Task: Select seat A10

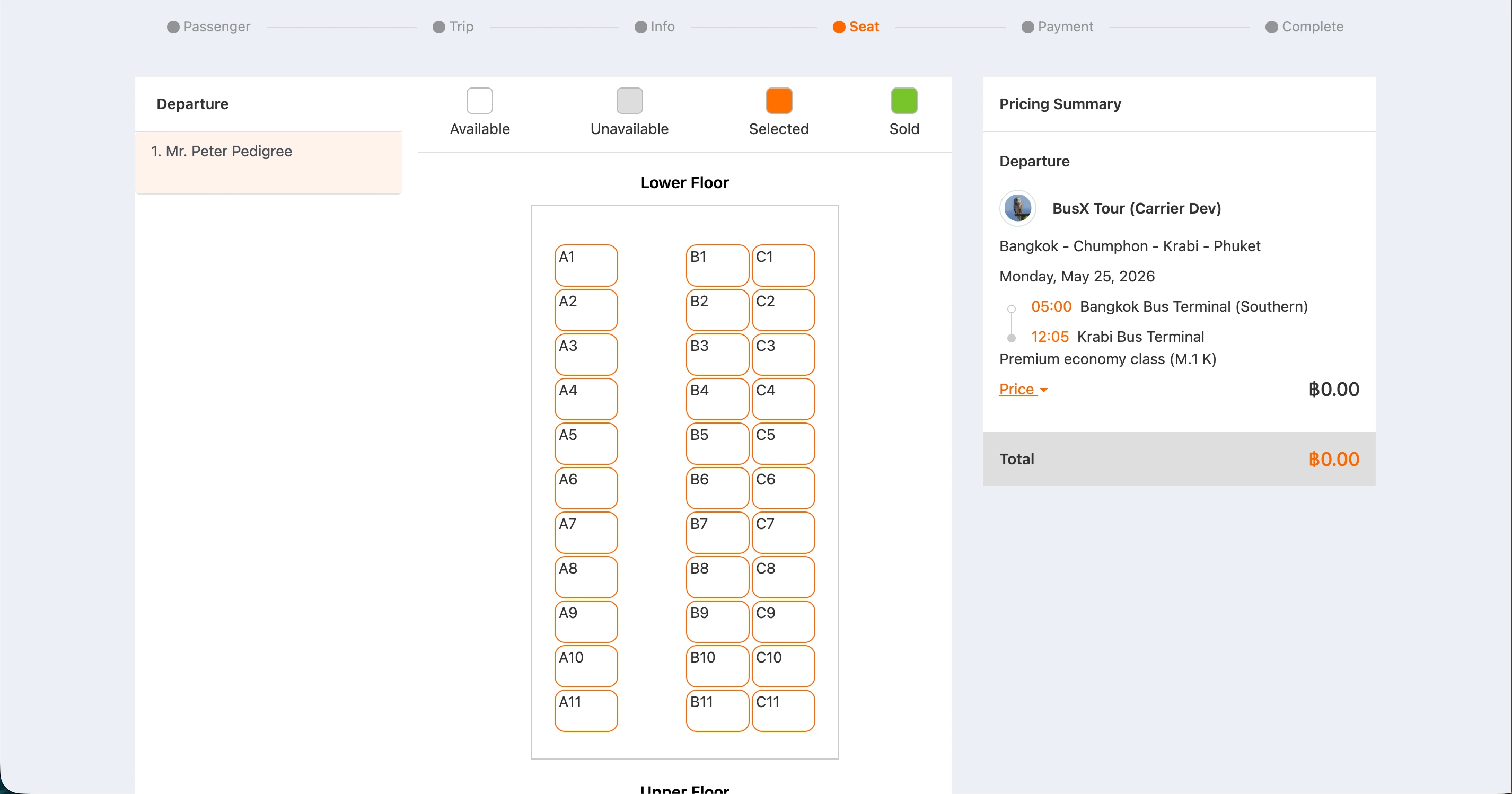Action: pyautogui.click(x=586, y=667)
